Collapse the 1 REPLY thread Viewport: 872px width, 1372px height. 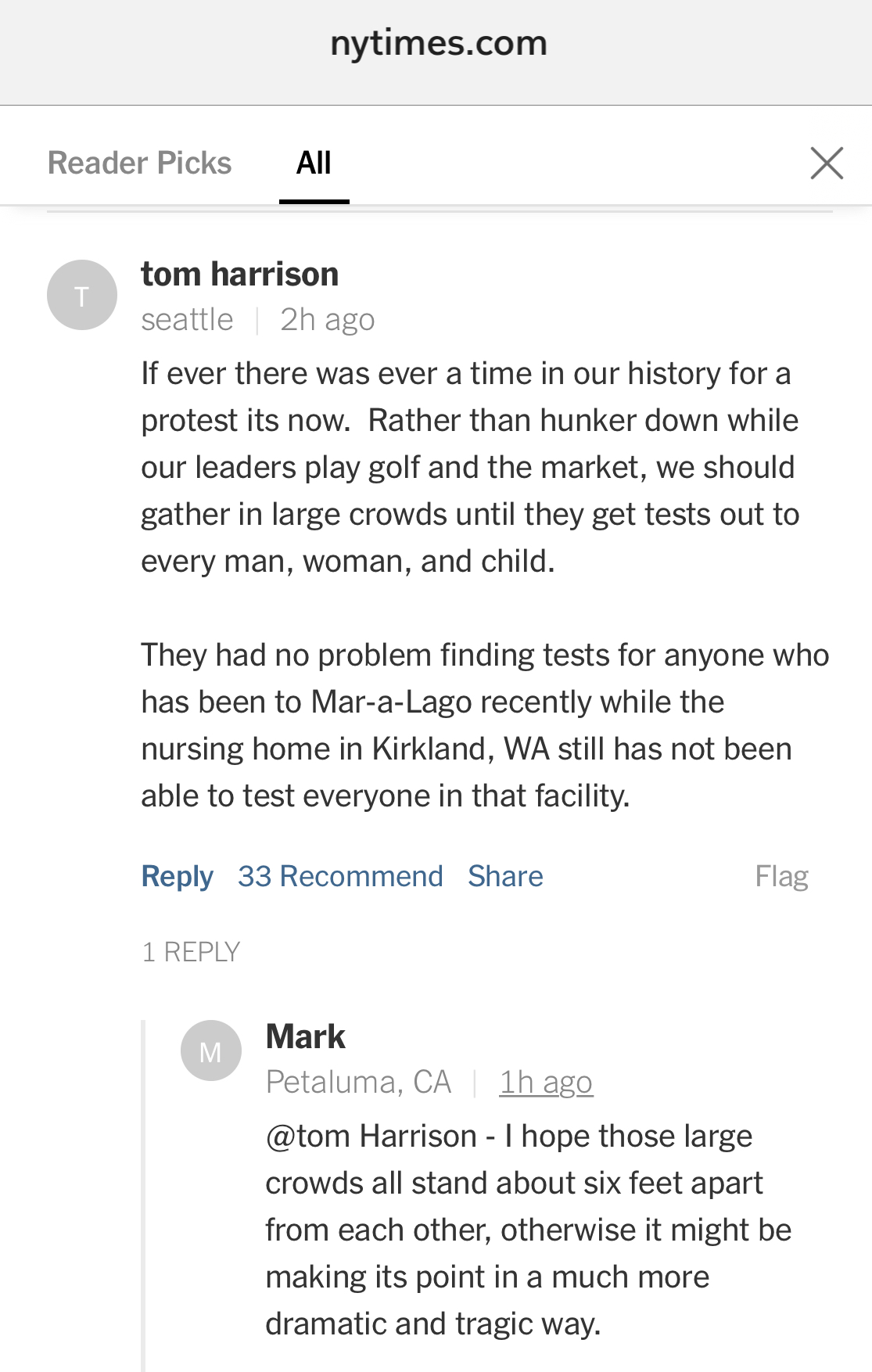[x=191, y=952]
